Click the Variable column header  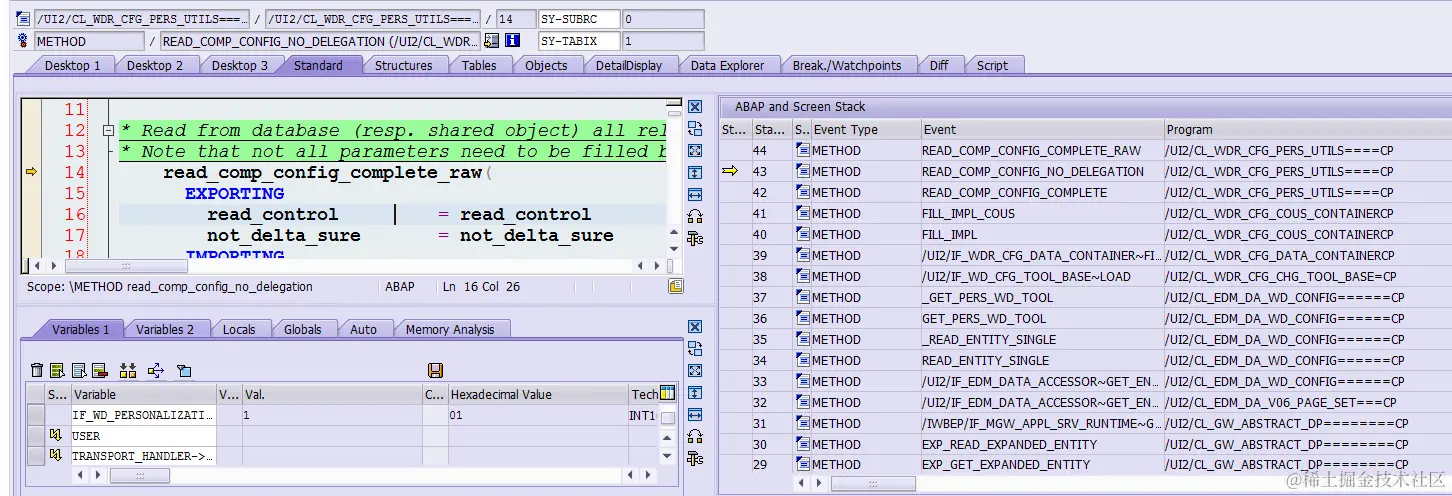click(x=143, y=394)
